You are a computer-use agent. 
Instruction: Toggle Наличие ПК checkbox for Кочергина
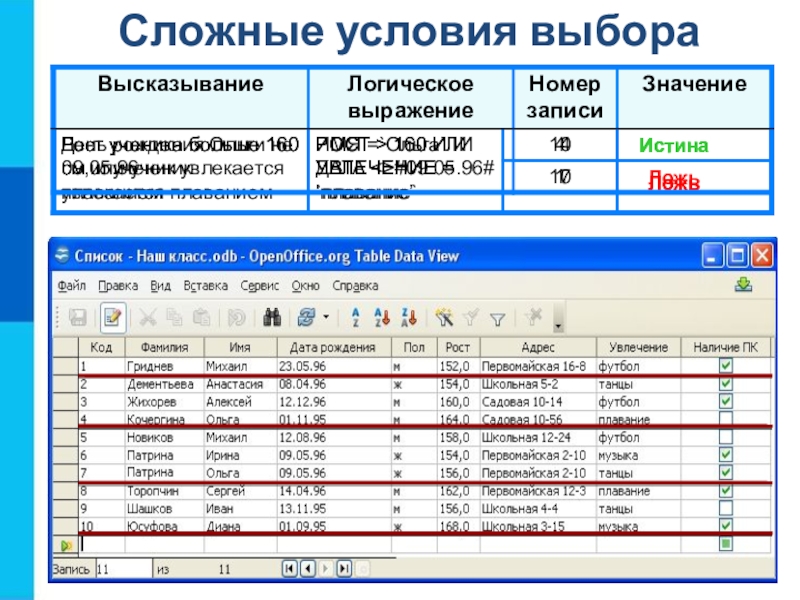tap(726, 419)
